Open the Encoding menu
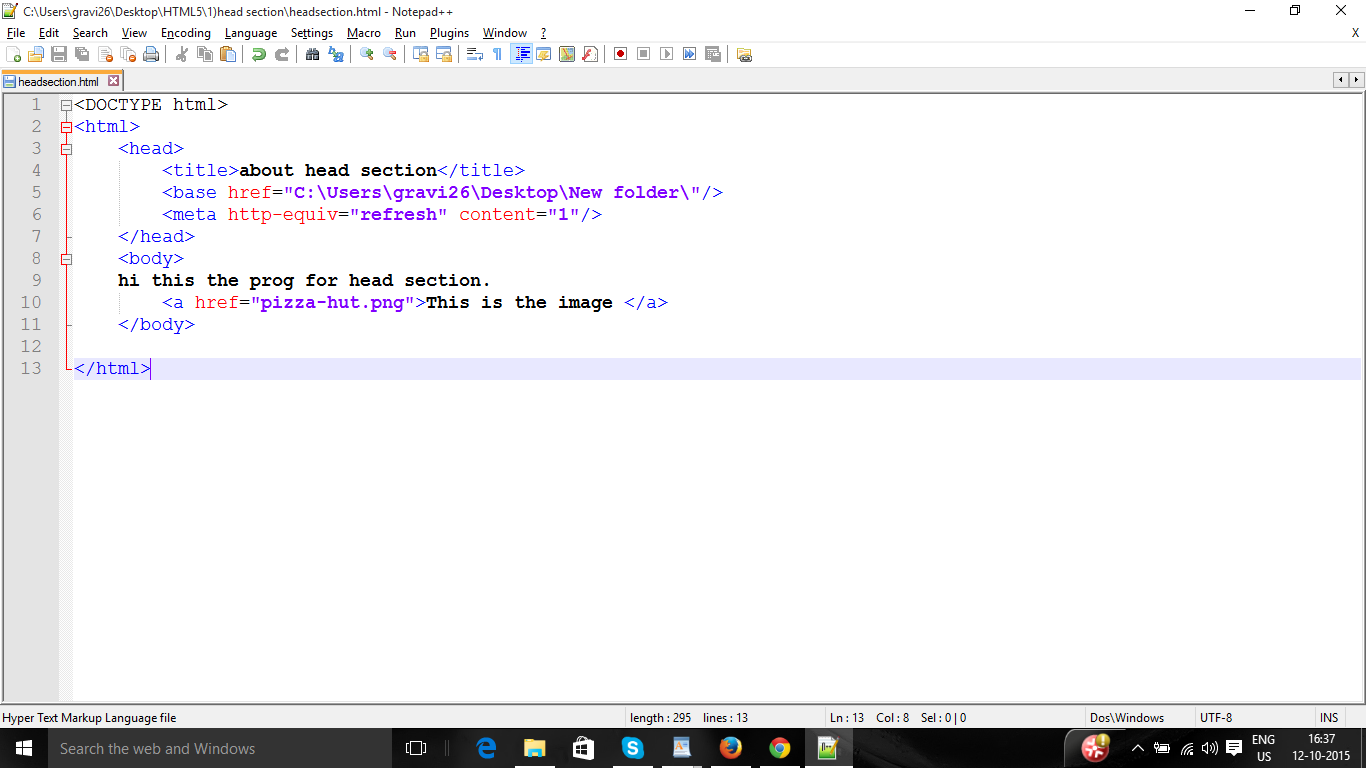The image size is (1366, 768). [x=185, y=33]
